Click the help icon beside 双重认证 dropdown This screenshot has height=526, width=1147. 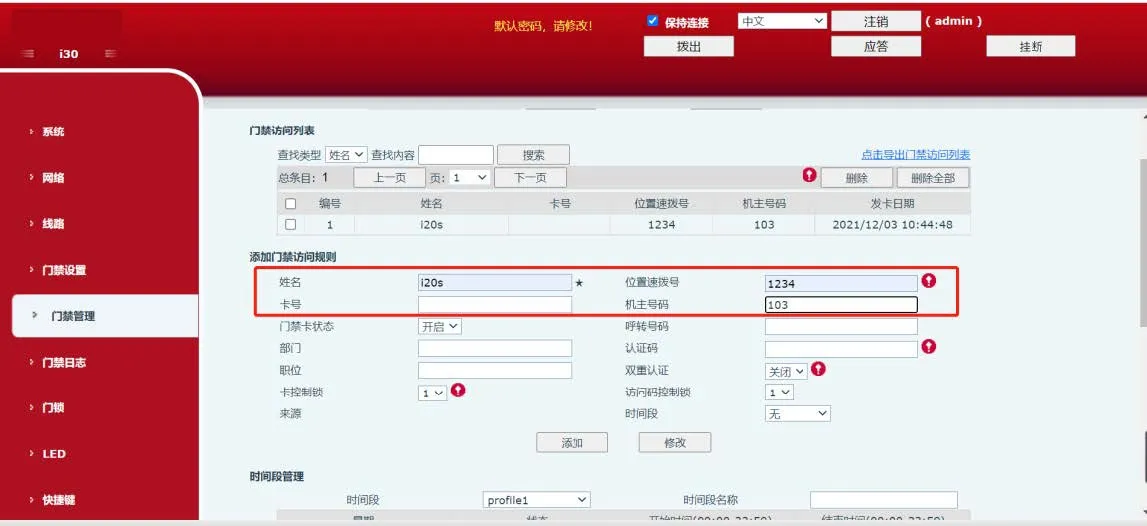818,369
